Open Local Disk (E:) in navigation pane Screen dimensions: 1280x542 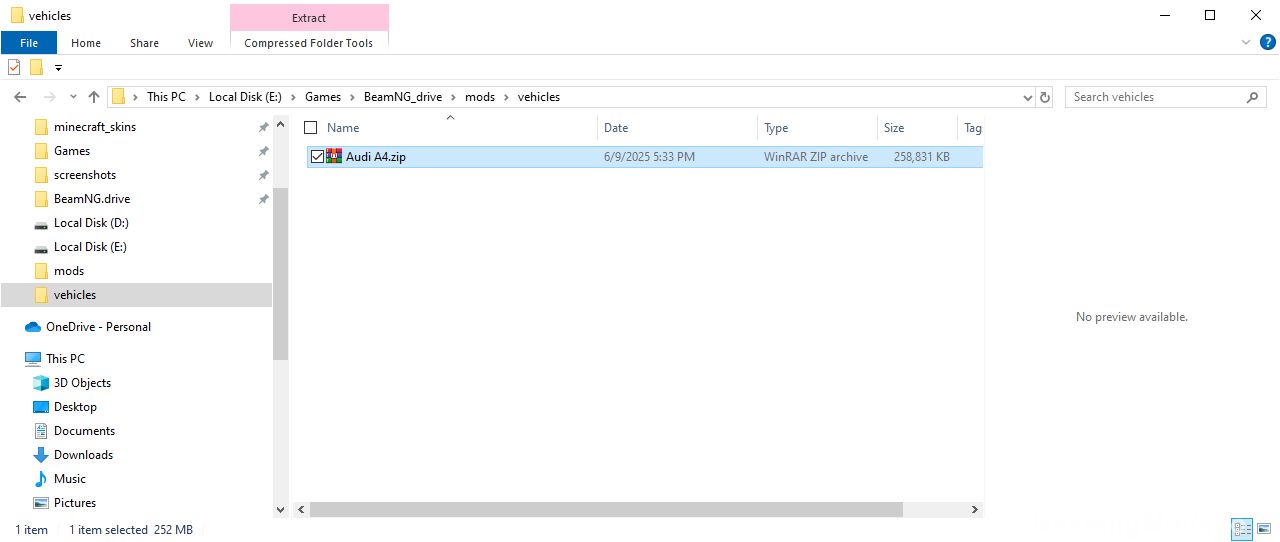(x=90, y=247)
